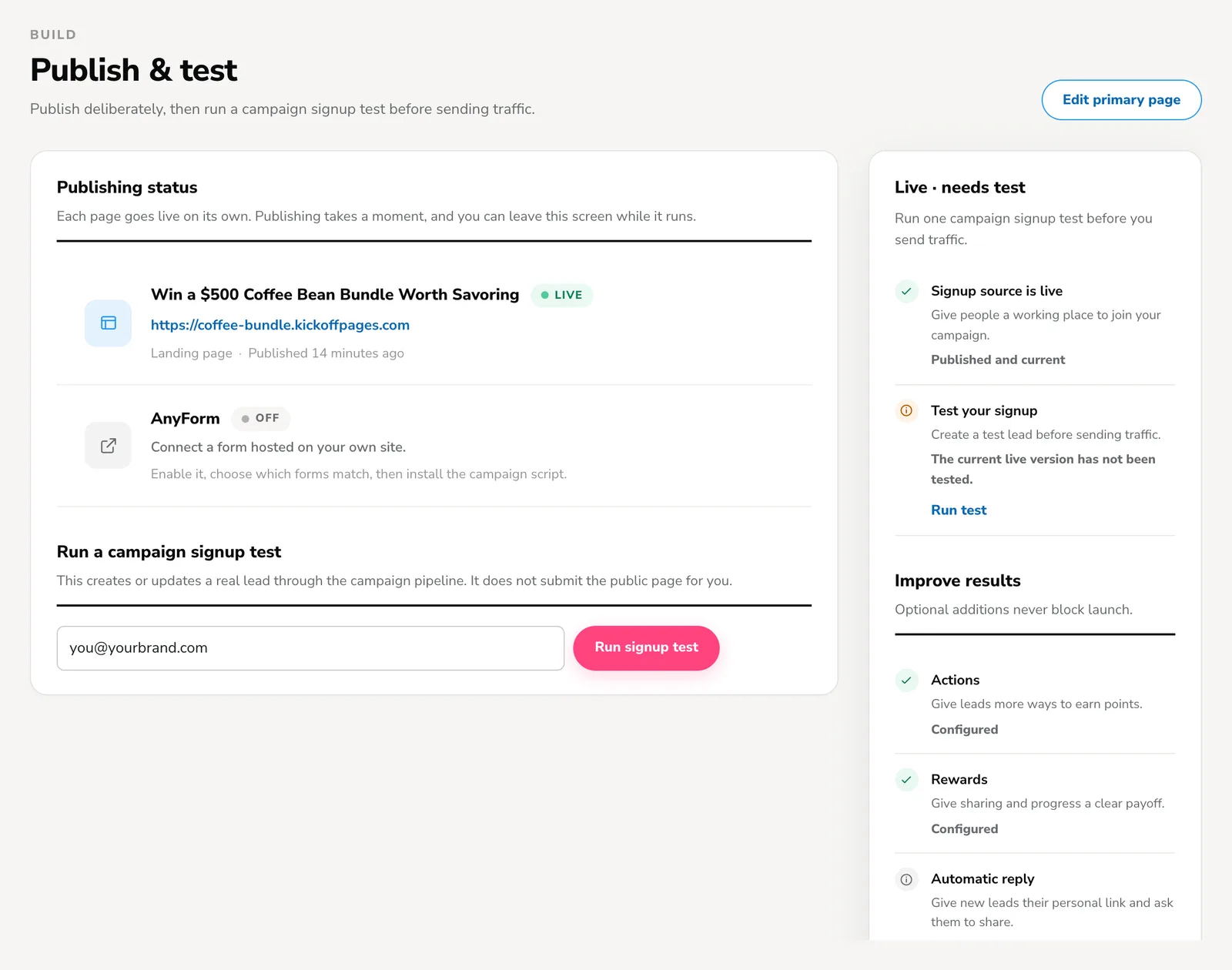Click the check icon next to Rewards

(906, 779)
